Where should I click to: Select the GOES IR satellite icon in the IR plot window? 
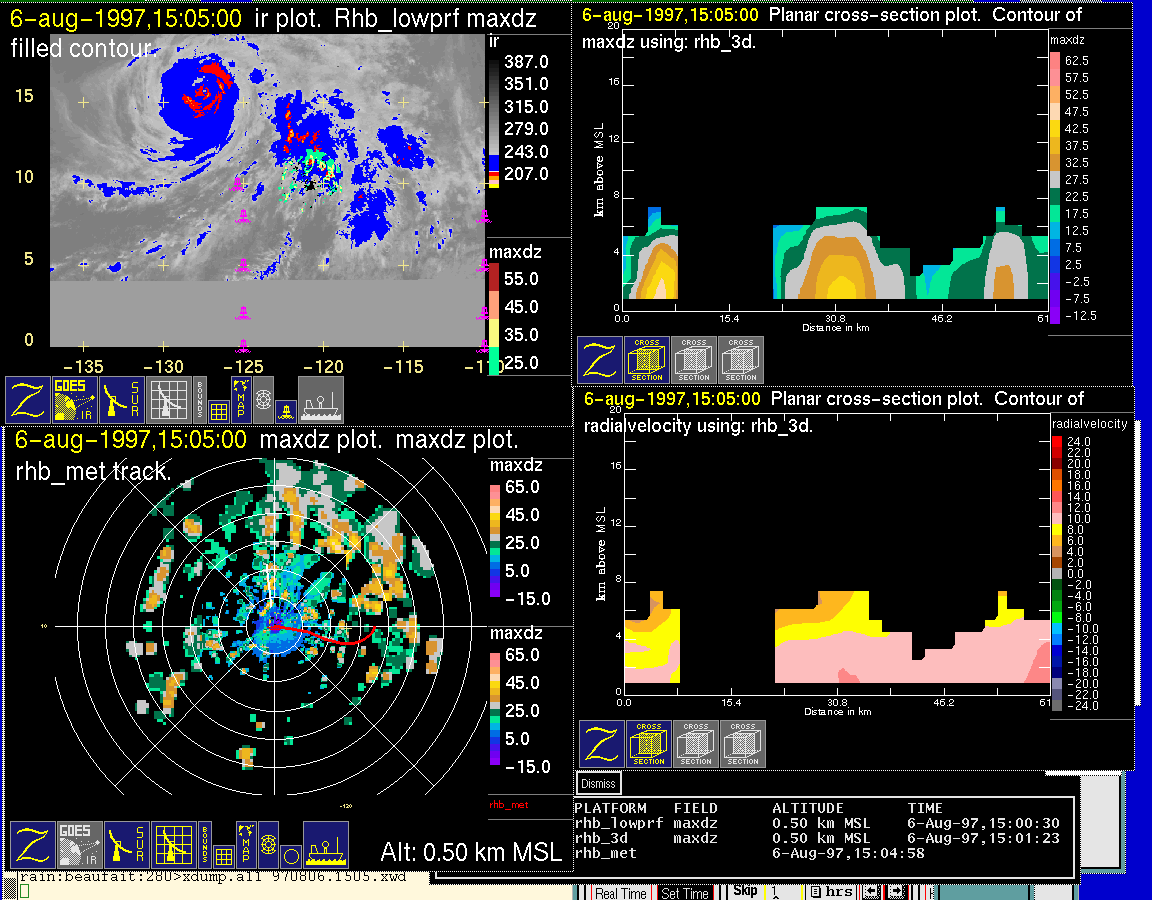coord(76,399)
